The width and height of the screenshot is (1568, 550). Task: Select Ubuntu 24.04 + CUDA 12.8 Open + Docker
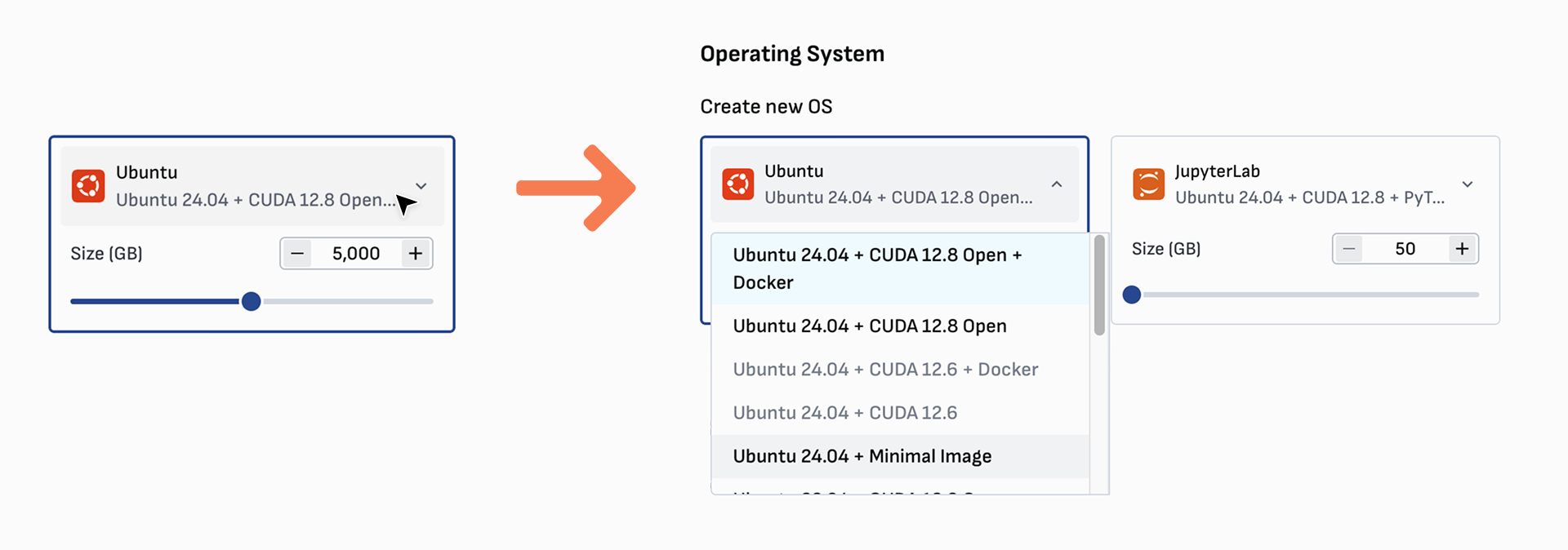click(877, 268)
